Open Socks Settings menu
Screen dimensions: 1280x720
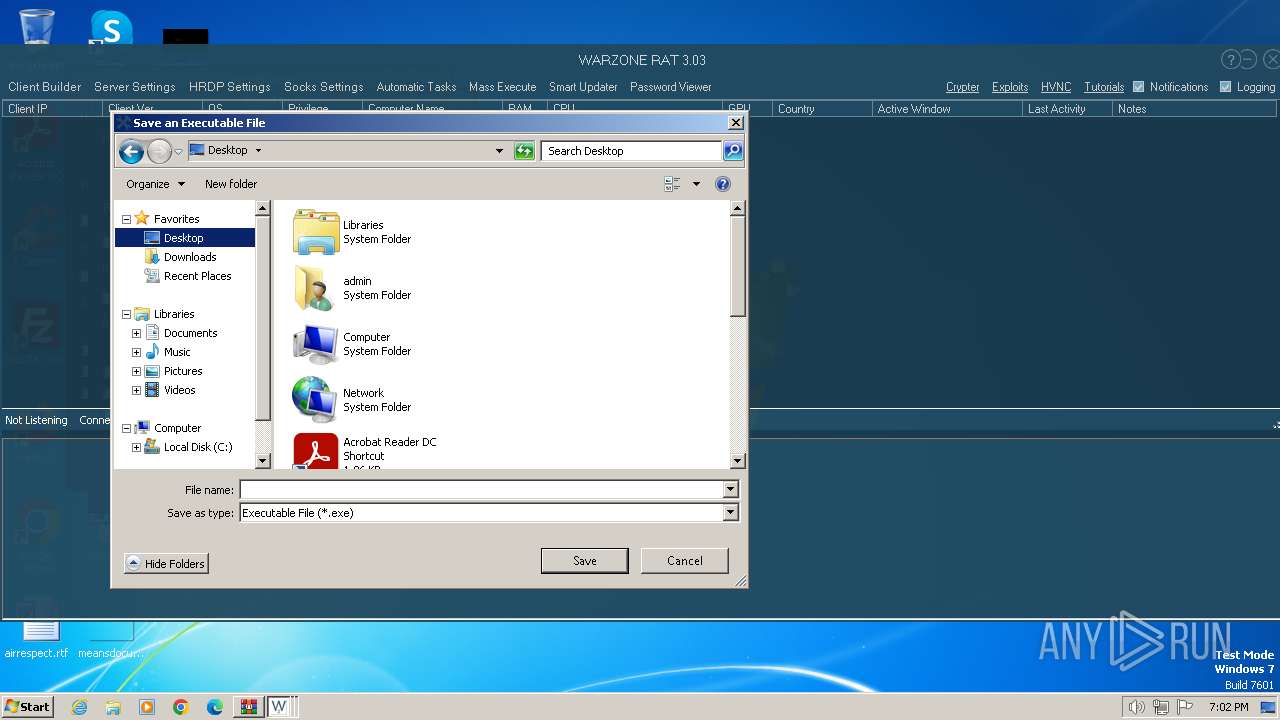pyautogui.click(x=323, y=87)
